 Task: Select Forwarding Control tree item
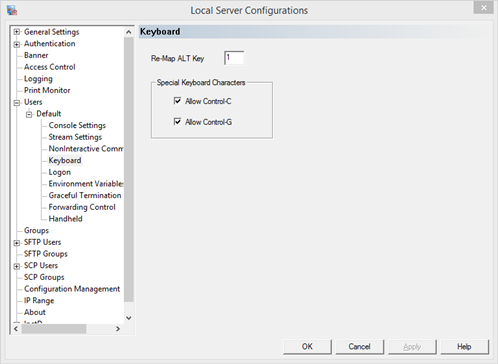click(82, 207)
